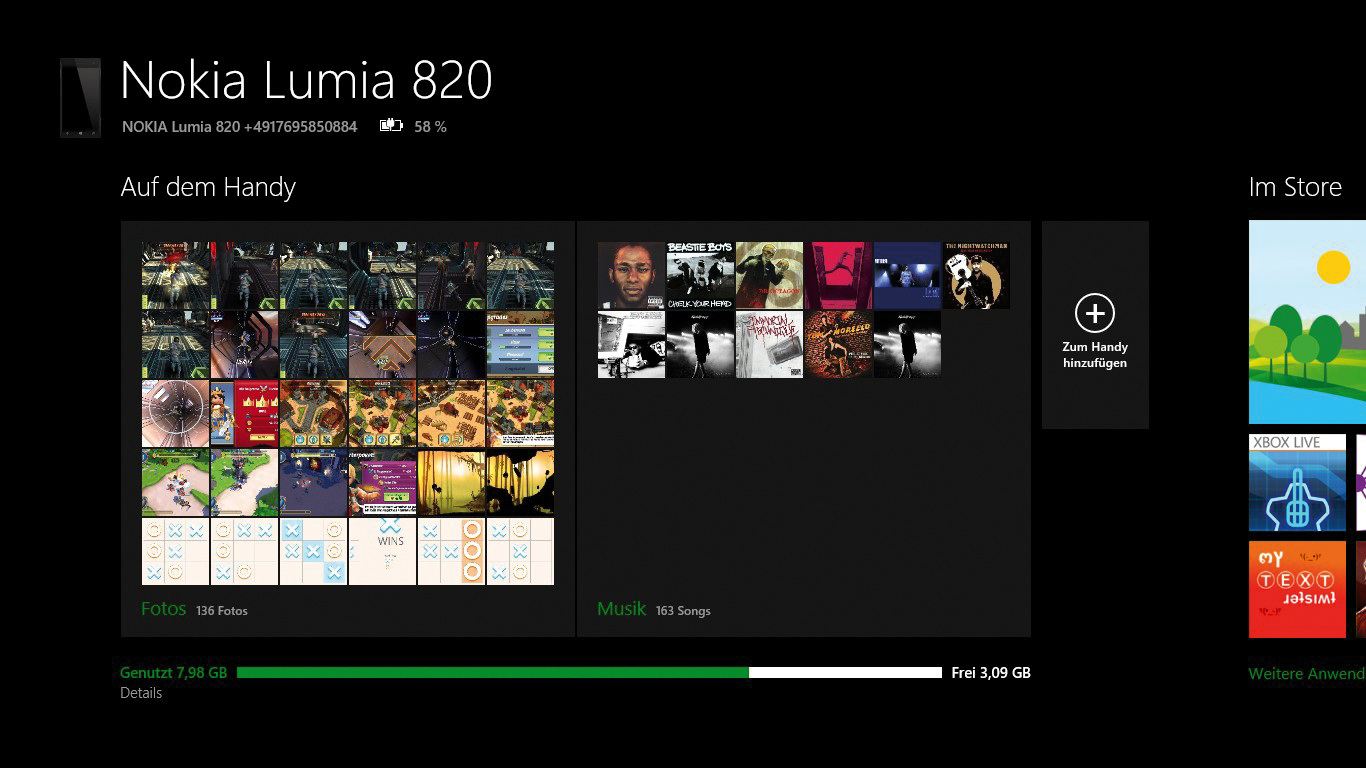Open the WINS tic-tac-toe photo thumbnail
Screen dimensions: 1366x768
[x=382, y=551]
